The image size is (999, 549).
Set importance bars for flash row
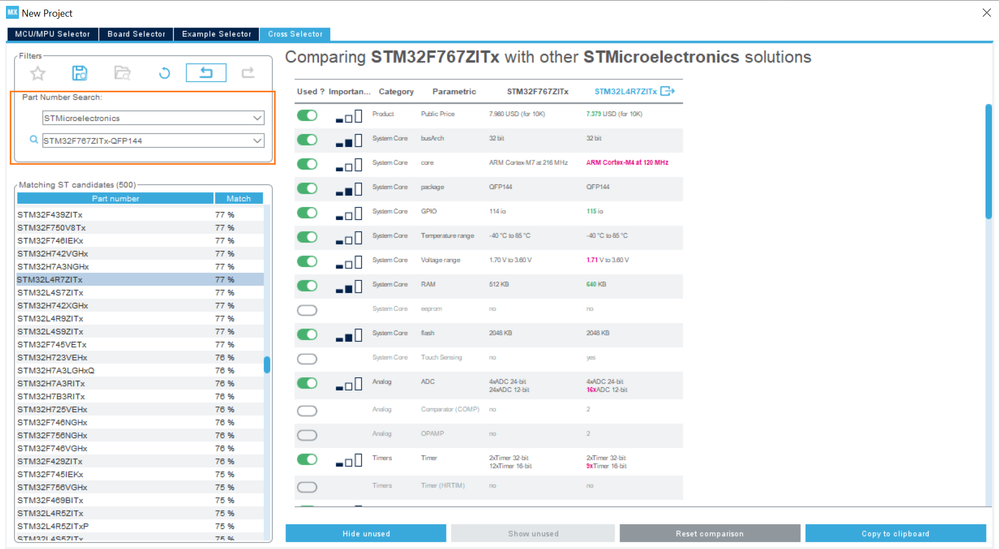click(x=349, y=336)
